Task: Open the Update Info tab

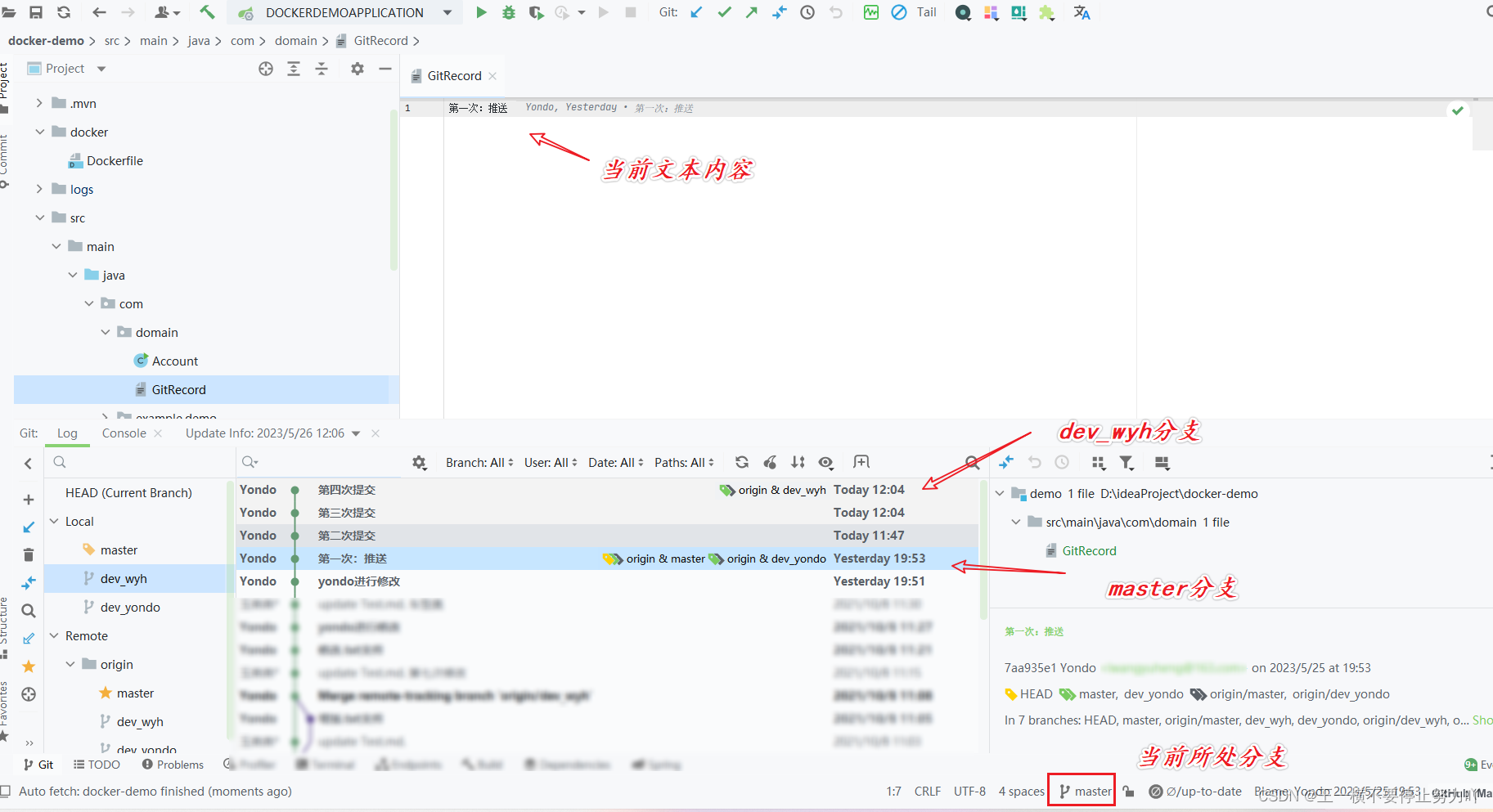Action: coord(265,433)
